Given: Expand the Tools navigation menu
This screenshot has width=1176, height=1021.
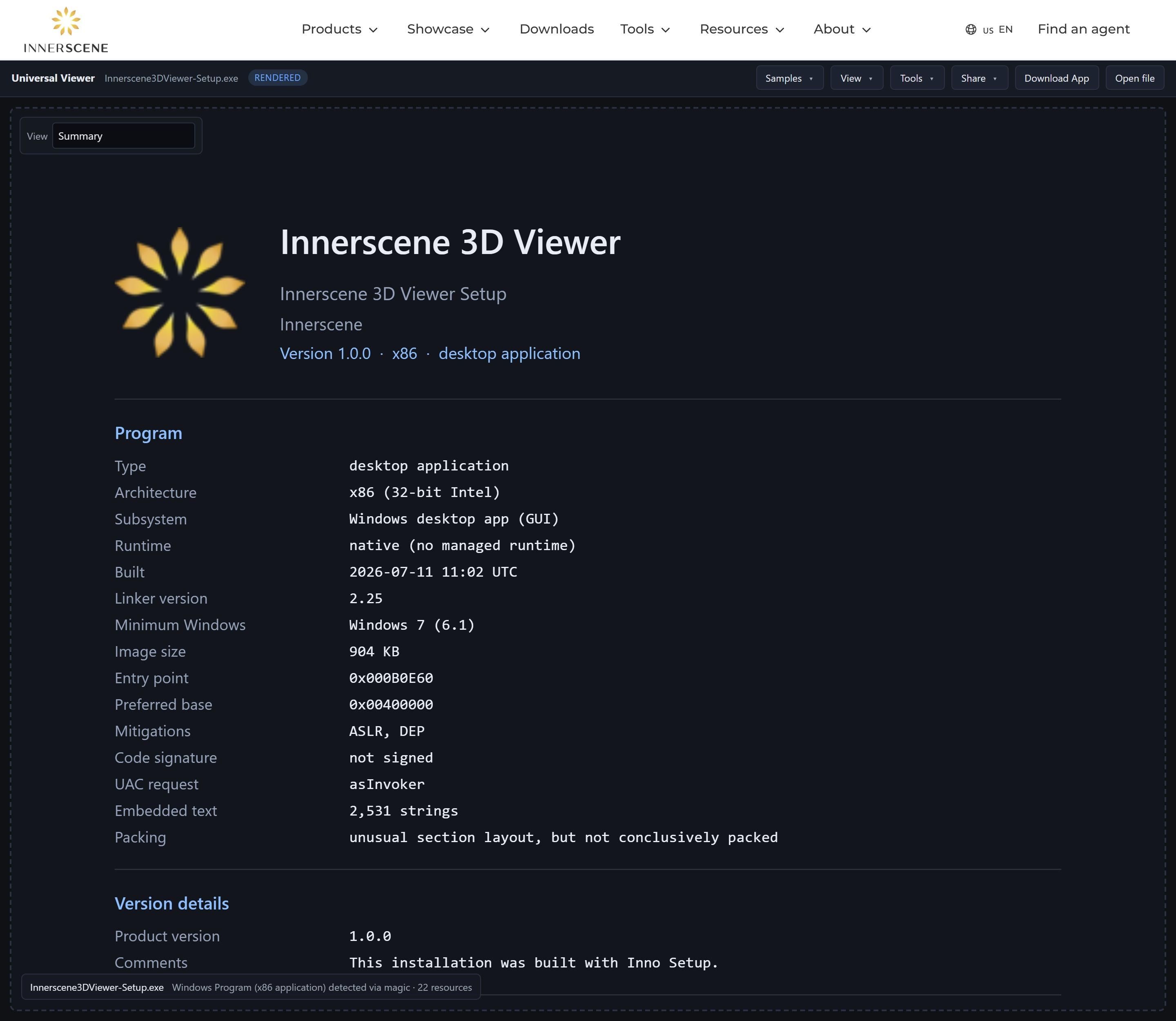Looking at the screenshot, I should (645, 29).
